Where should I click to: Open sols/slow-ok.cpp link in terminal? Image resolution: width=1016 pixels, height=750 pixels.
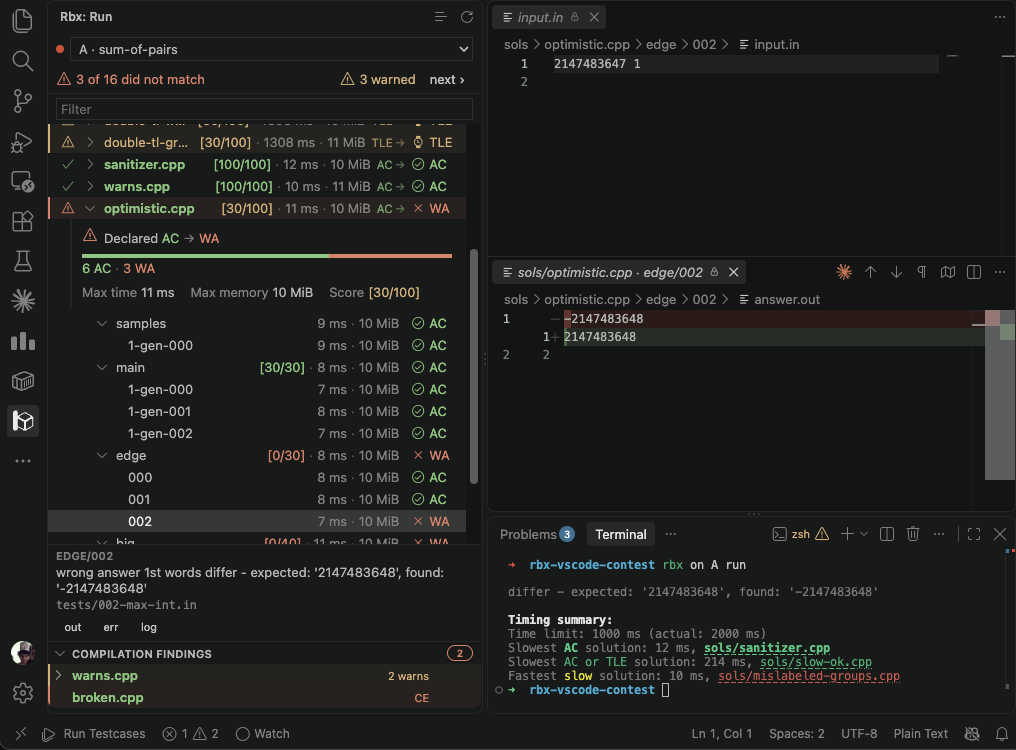816,662
